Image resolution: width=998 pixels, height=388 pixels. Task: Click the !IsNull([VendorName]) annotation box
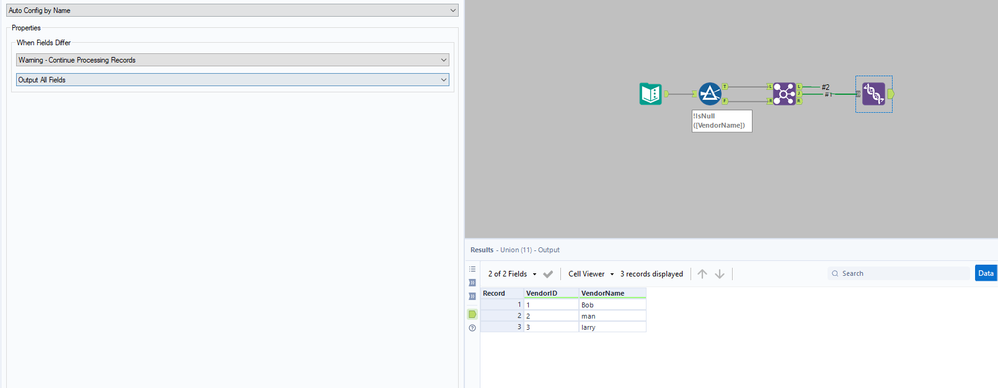click(x=722, y=121)
